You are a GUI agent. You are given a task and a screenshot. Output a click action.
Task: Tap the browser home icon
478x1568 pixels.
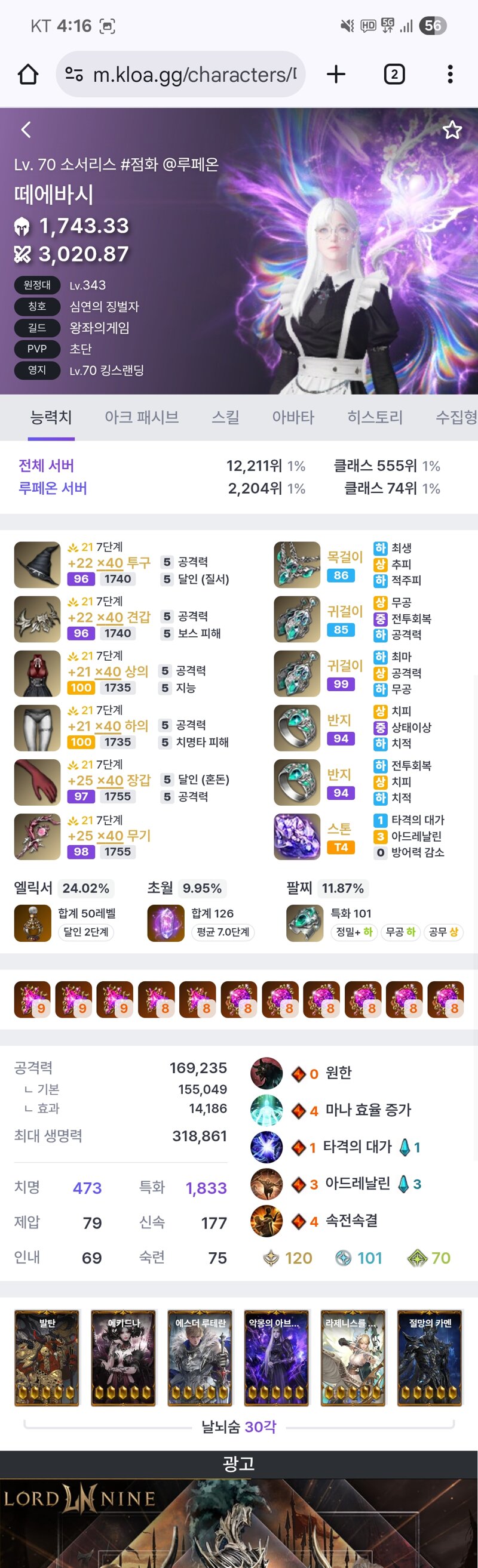[x=28, y=74]
